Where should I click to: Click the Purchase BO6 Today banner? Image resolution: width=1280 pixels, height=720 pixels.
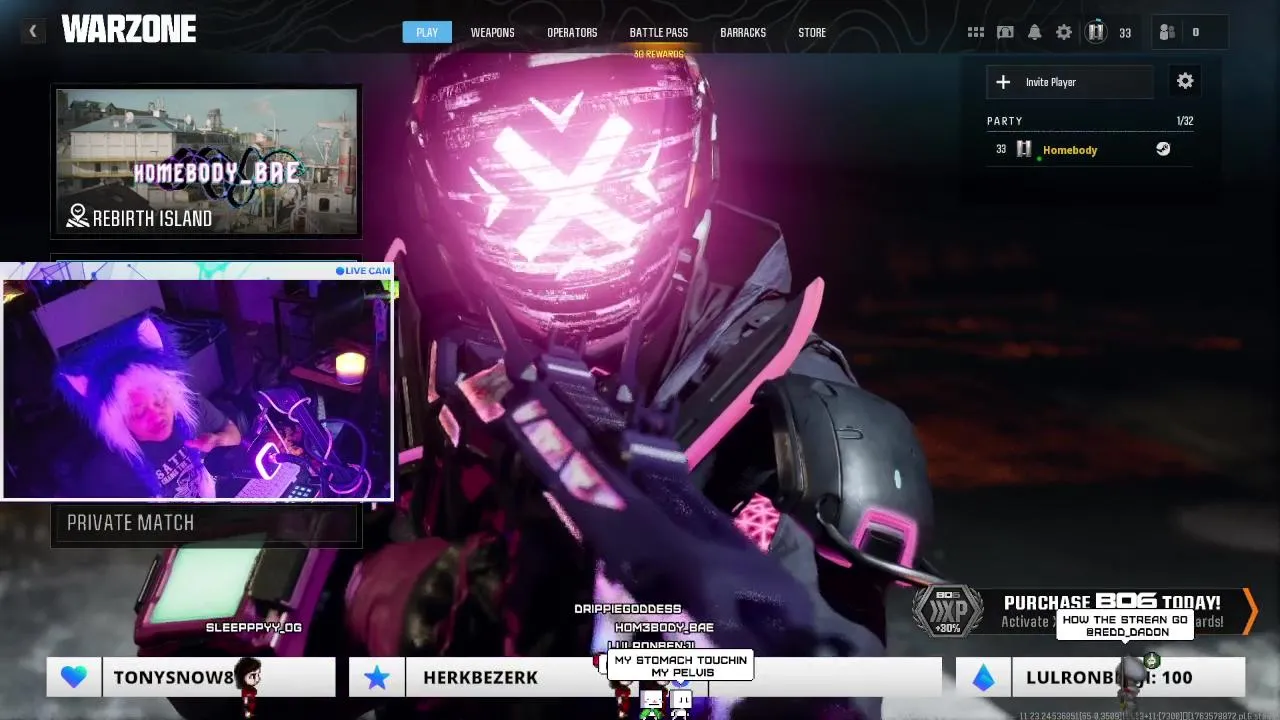1085,611
